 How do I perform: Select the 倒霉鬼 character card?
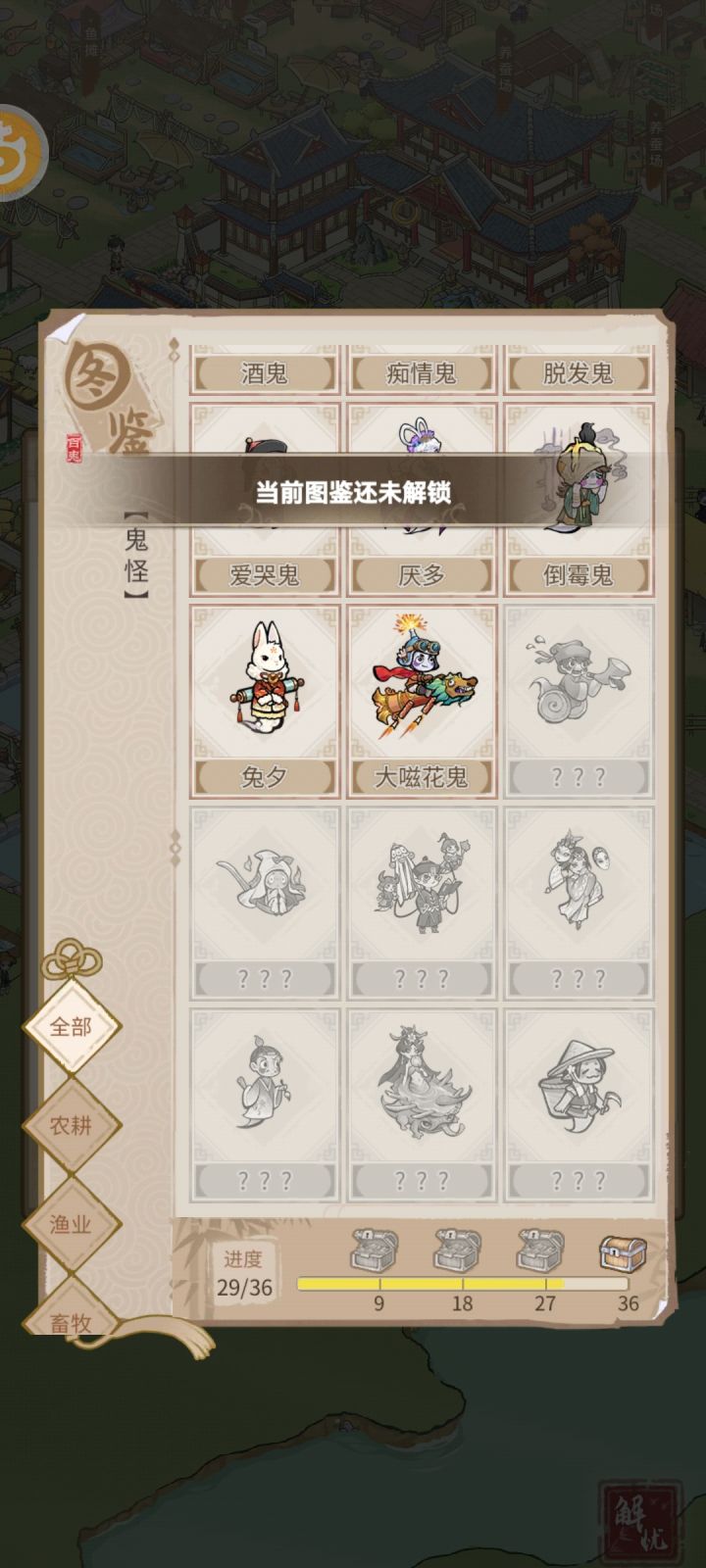[x=579, y=500]
